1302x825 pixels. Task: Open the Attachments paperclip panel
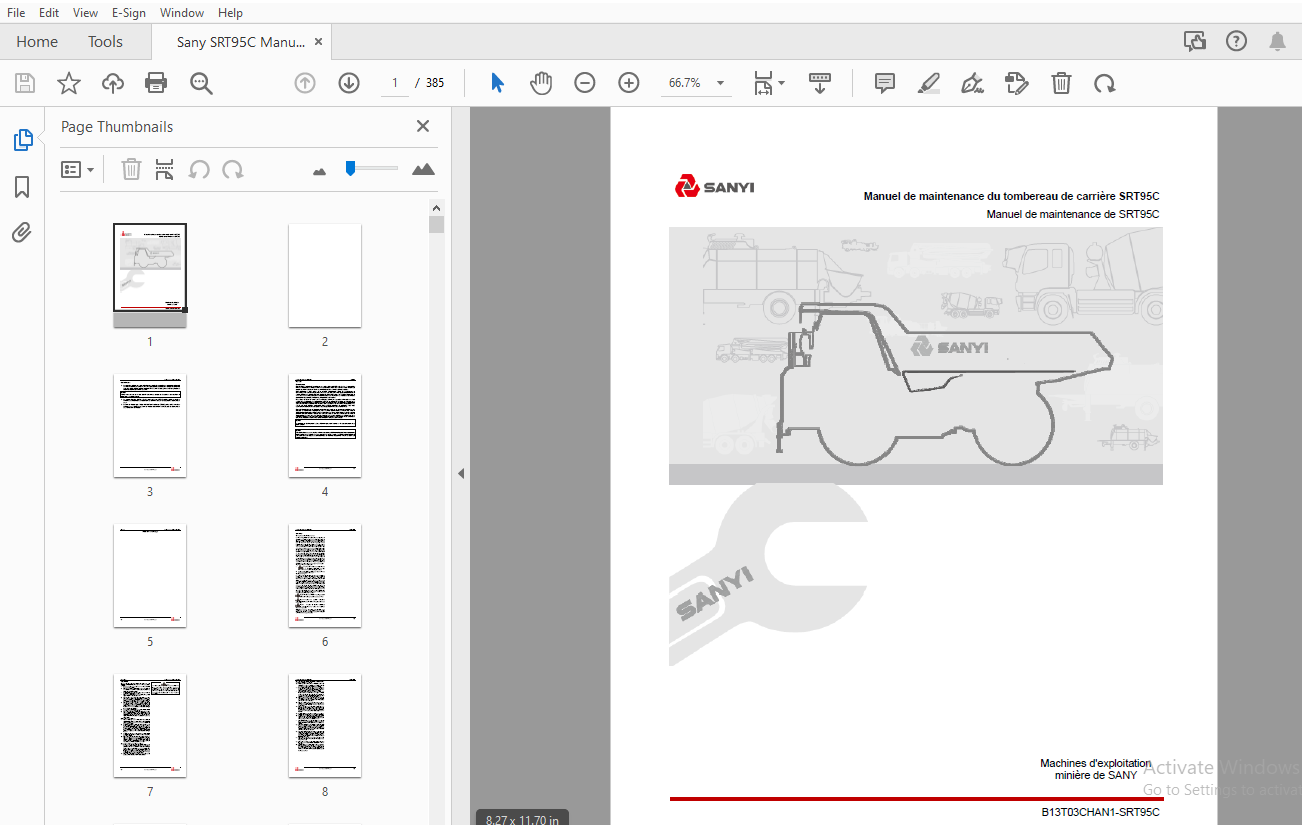pos(22,233)
